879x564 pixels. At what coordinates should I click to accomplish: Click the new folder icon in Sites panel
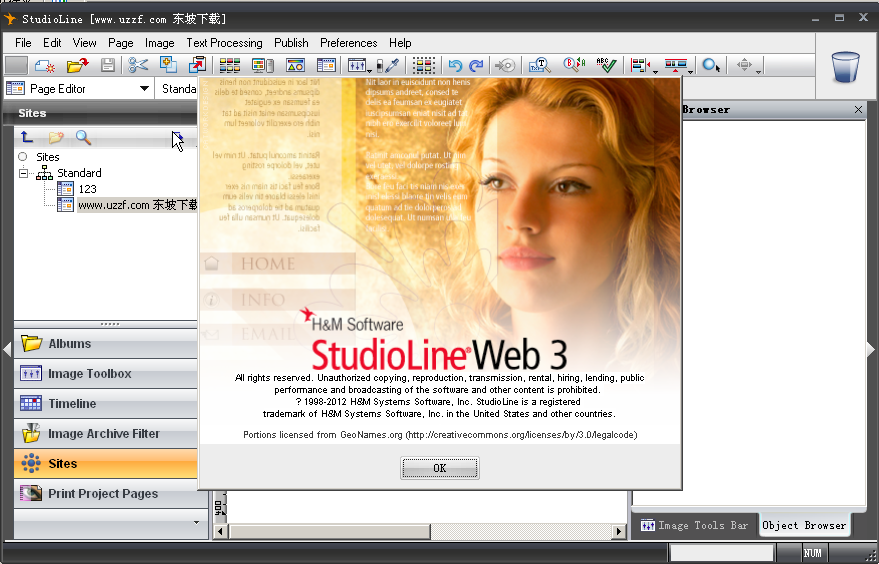tap(56, 136)
